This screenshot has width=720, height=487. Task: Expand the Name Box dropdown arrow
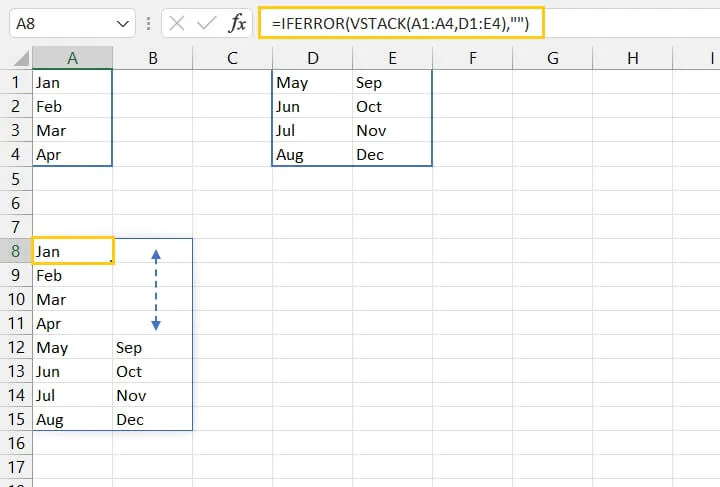[123, 23]
